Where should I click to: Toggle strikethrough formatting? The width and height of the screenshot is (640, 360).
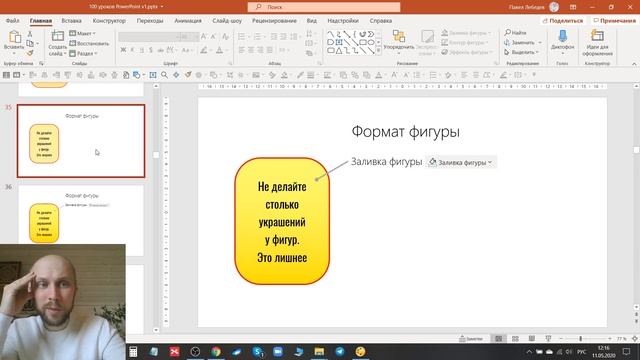(x=160, y=50)
